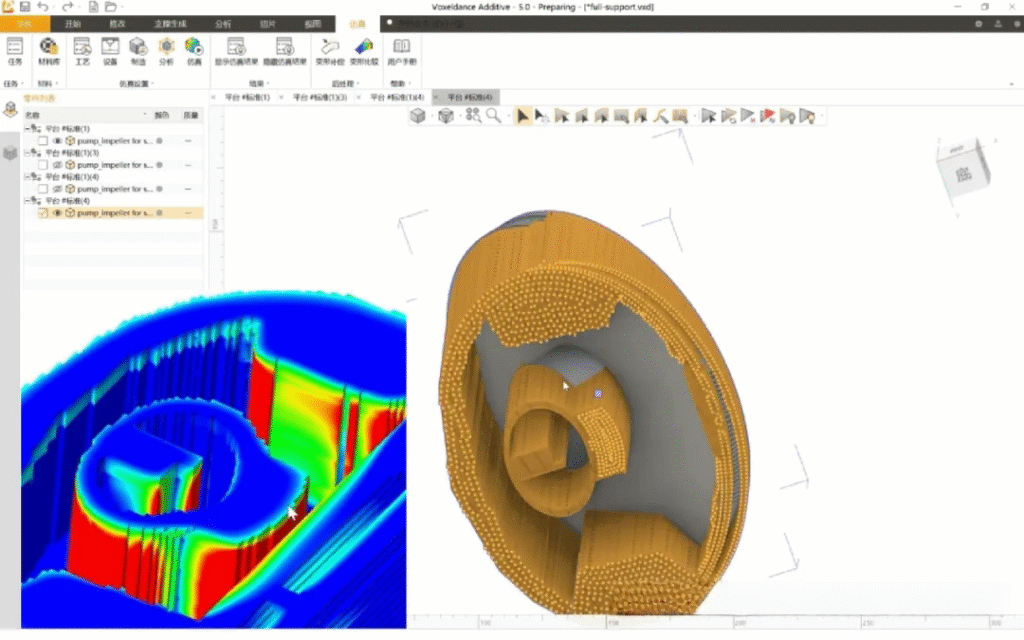Screen dimensions: 1024x640
Task: Collapse the 平台 #标准(1) tree node
Action: click(28, 129)
